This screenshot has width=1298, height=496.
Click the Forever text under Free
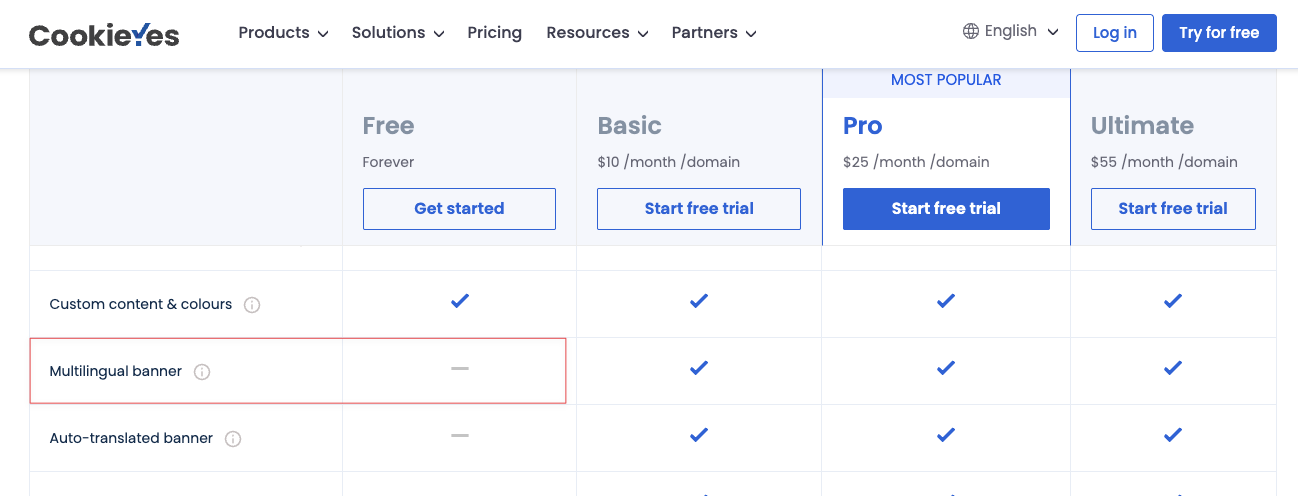[x=388, y=162]
